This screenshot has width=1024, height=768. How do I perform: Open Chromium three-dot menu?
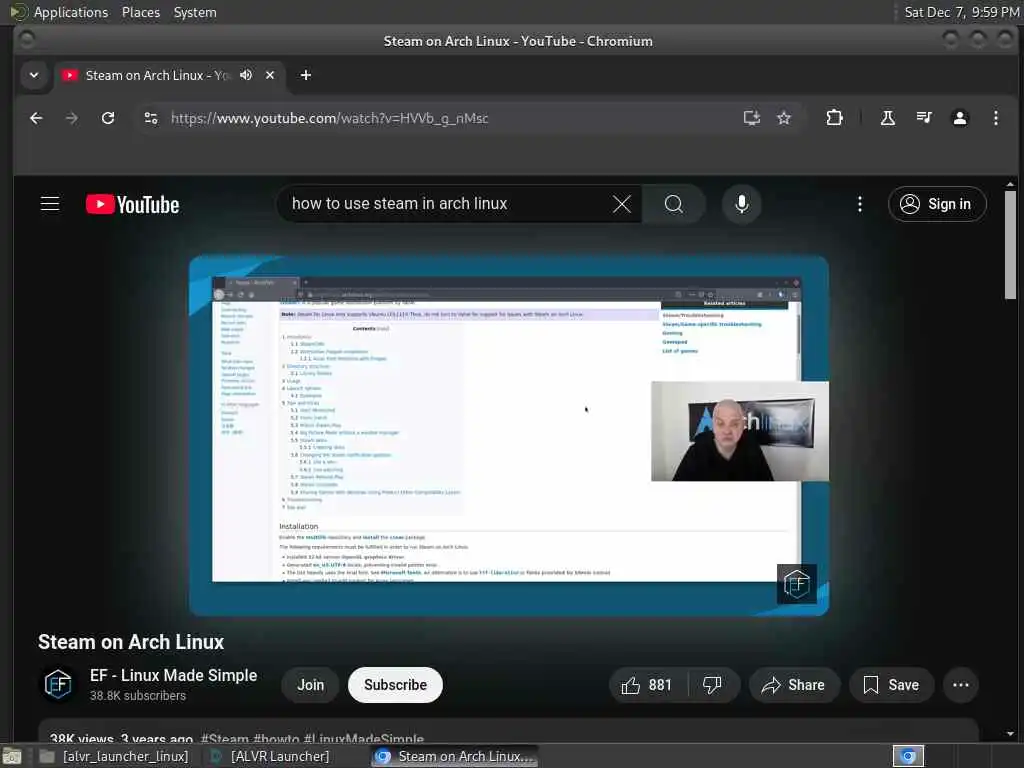[x=995, y=118]
